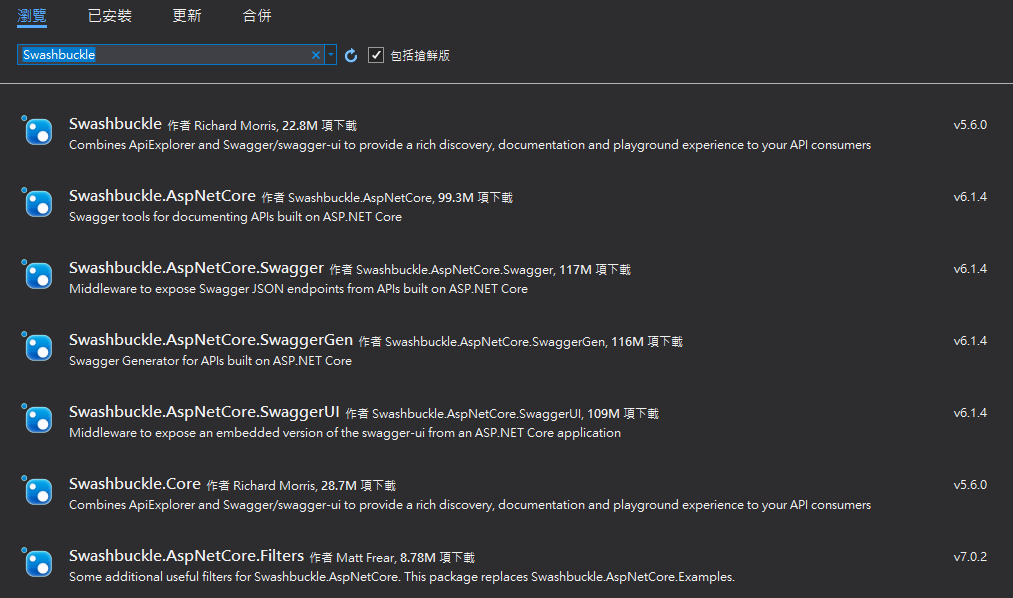This screenshot has height=598, width=1013.
Task: Click the '22.8M 項下載' download count
Action: 319,125
